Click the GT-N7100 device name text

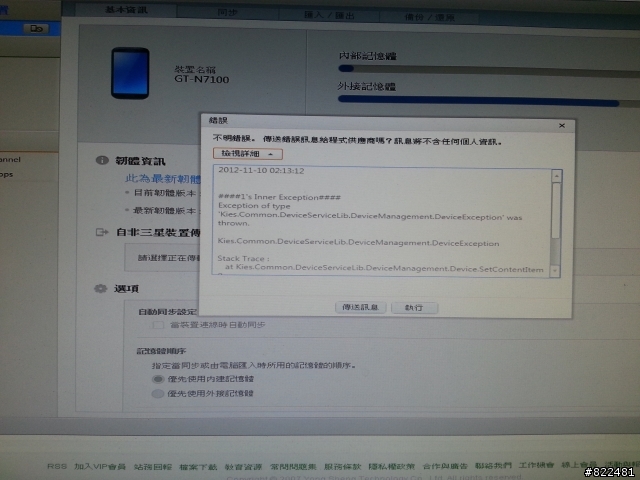[x=202, y=79]
